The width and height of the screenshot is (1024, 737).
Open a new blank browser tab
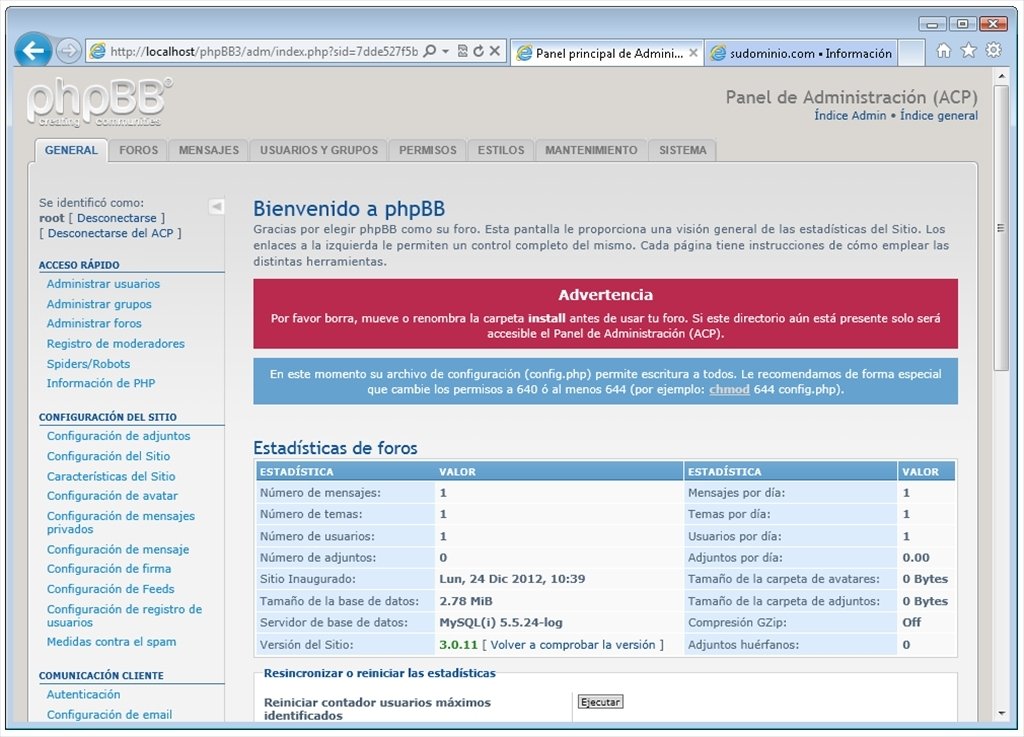coord(911,53)
